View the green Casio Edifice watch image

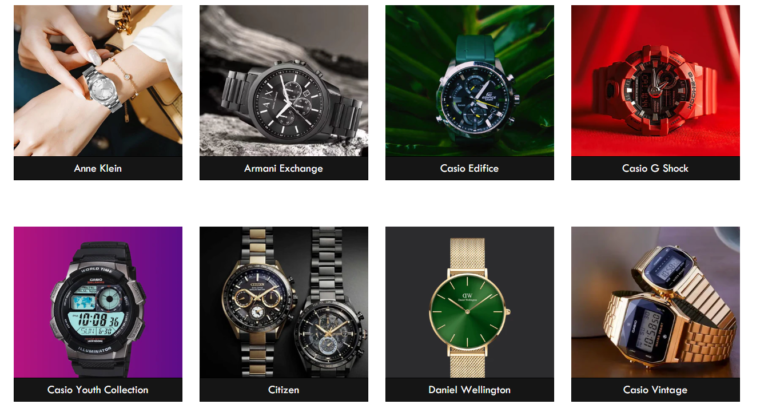(469, 81)
